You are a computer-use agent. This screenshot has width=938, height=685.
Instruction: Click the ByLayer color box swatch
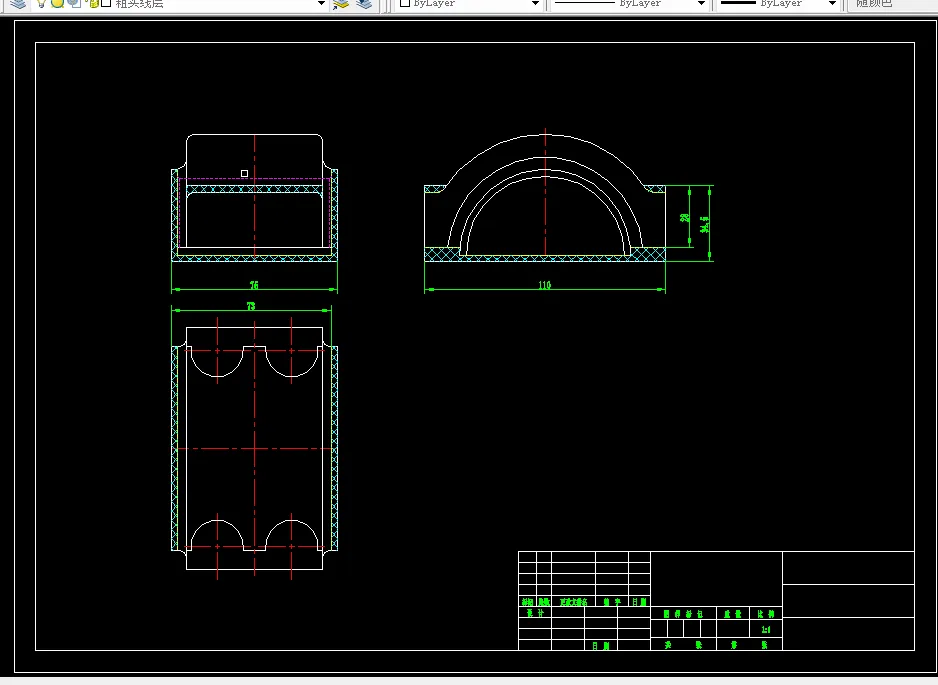(404, 3)
